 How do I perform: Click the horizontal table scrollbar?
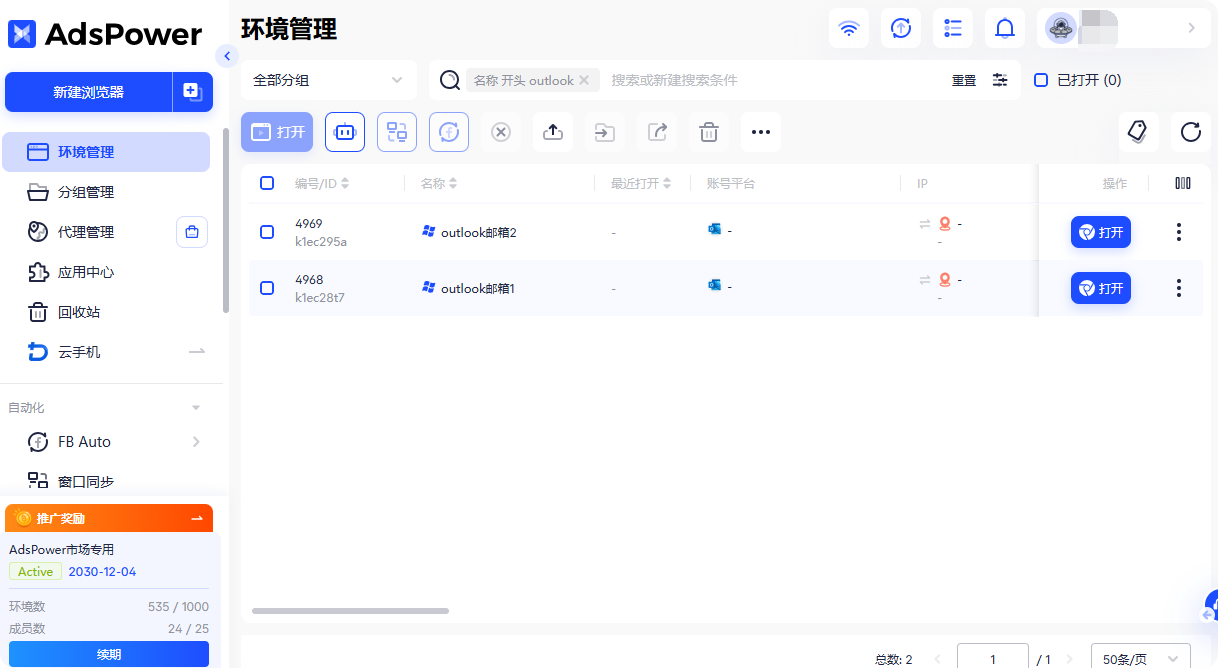(350, 610)
